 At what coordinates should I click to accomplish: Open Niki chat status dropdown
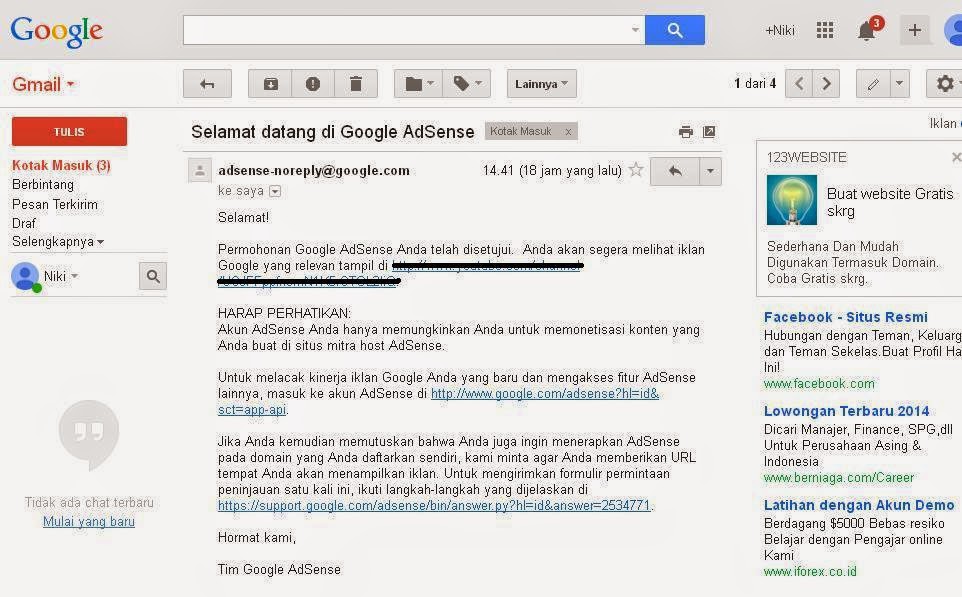61,276
